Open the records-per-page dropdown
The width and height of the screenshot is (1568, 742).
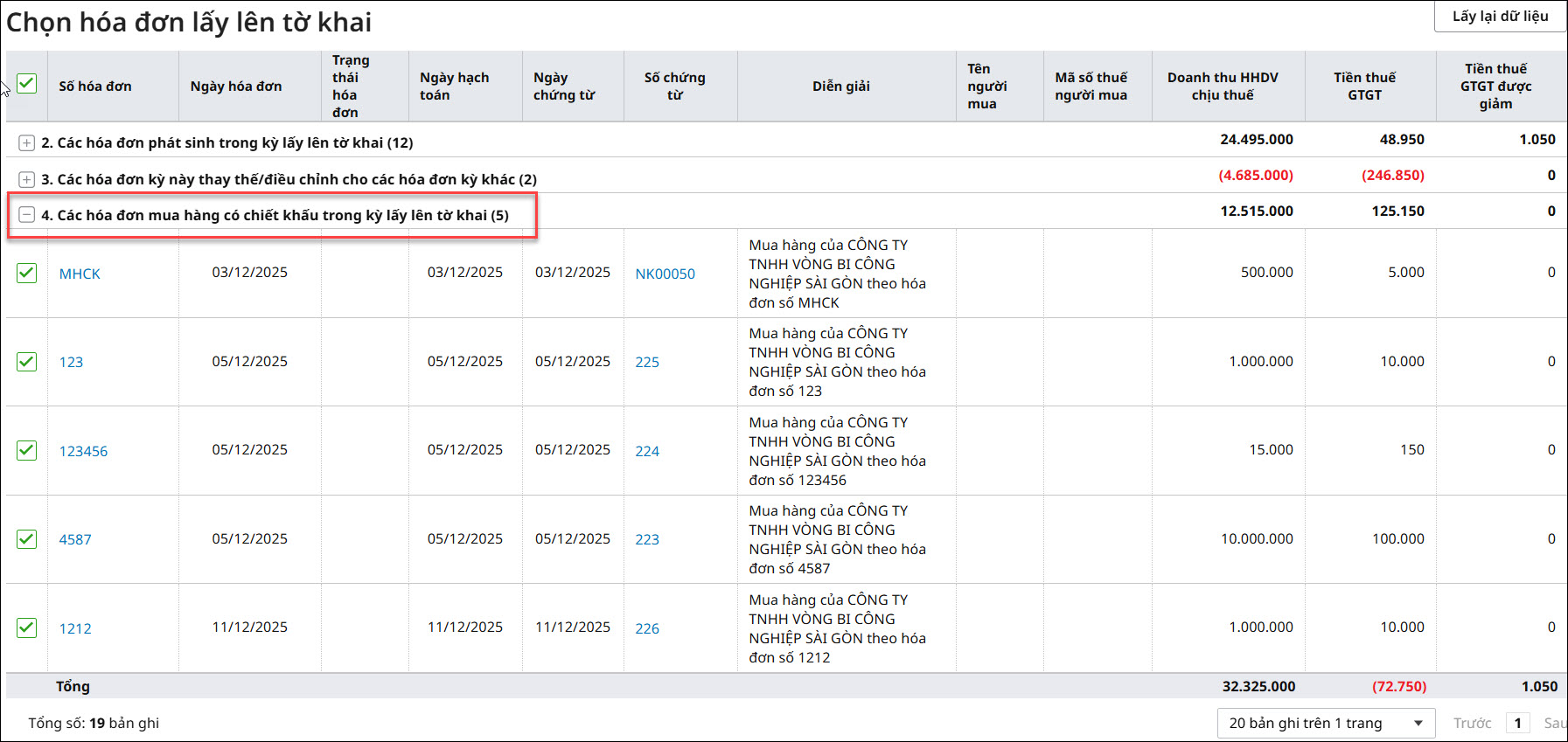(x=1326, y=723)
